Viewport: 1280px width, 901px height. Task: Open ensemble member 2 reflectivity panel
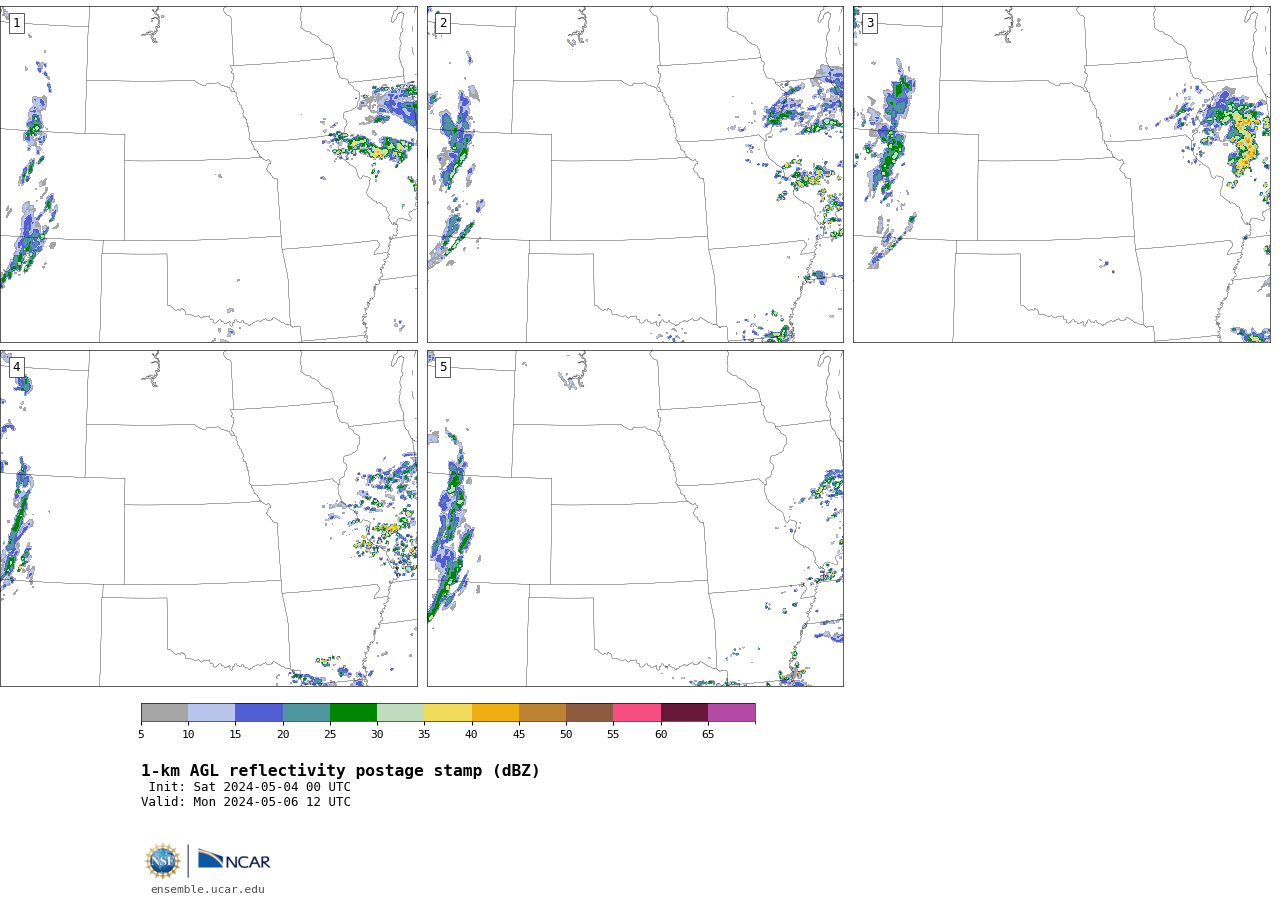pyautogui.click(x=635, y=174)
